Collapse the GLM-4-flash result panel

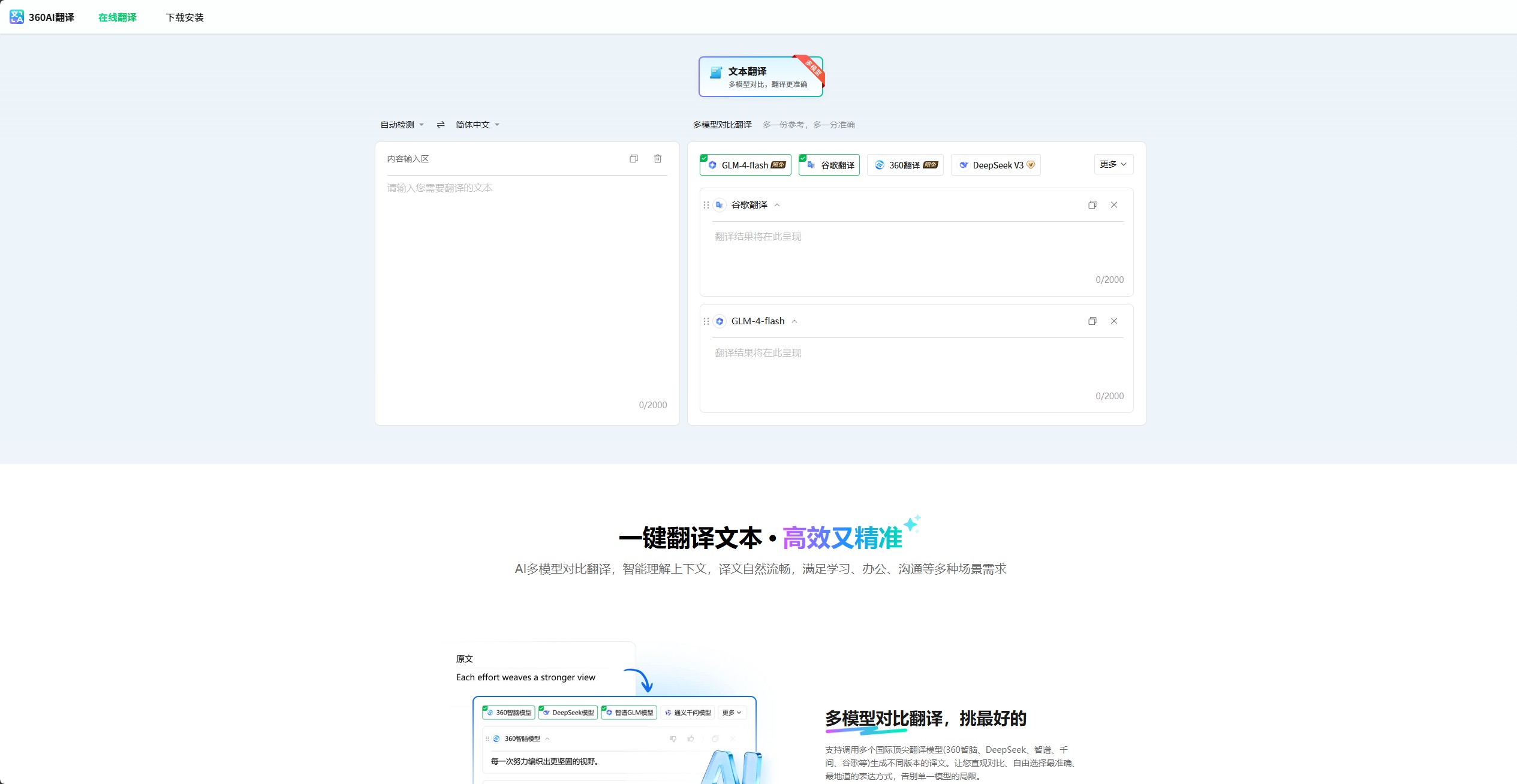pos(794,321)
